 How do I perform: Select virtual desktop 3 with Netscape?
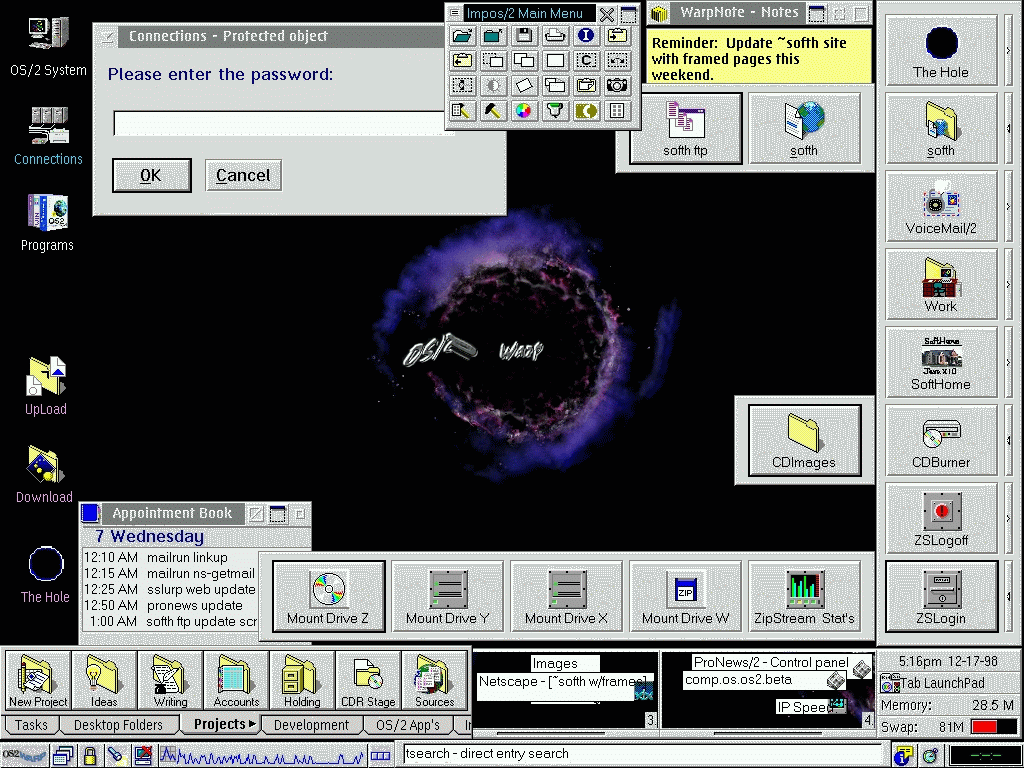565,690
